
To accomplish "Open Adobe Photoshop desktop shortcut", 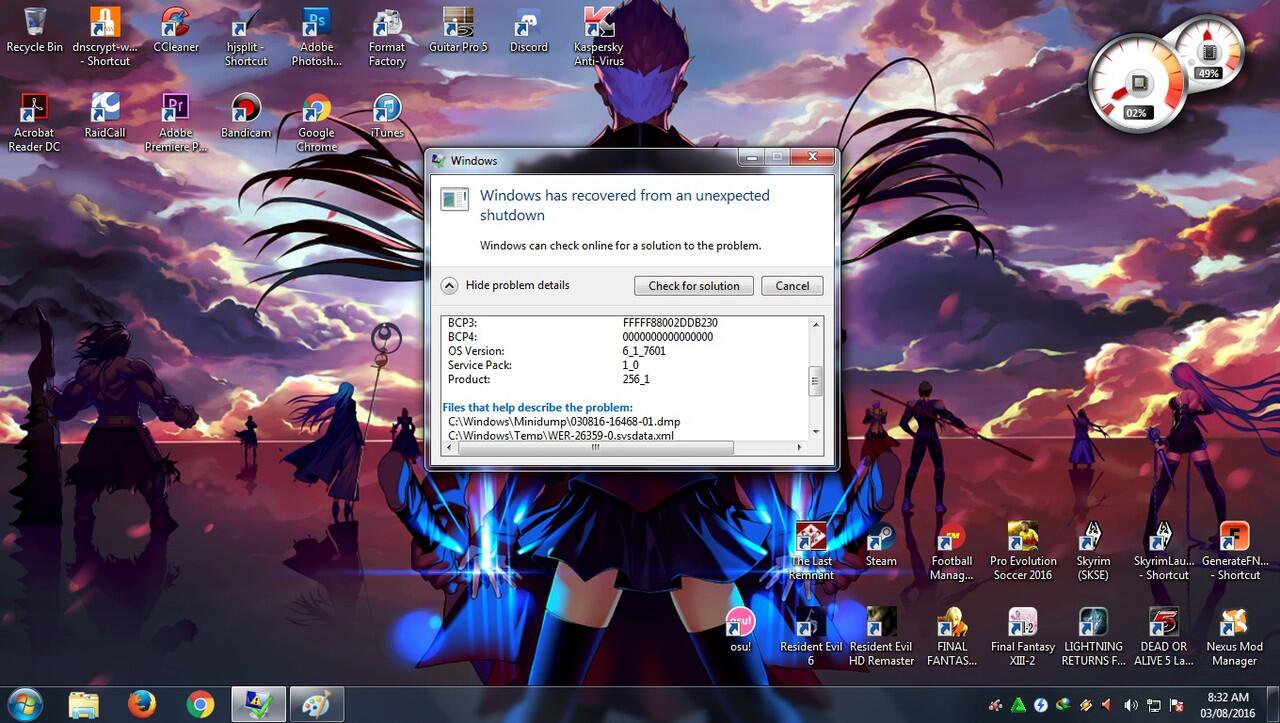I will pyautogui.click(x=316, y=37).
